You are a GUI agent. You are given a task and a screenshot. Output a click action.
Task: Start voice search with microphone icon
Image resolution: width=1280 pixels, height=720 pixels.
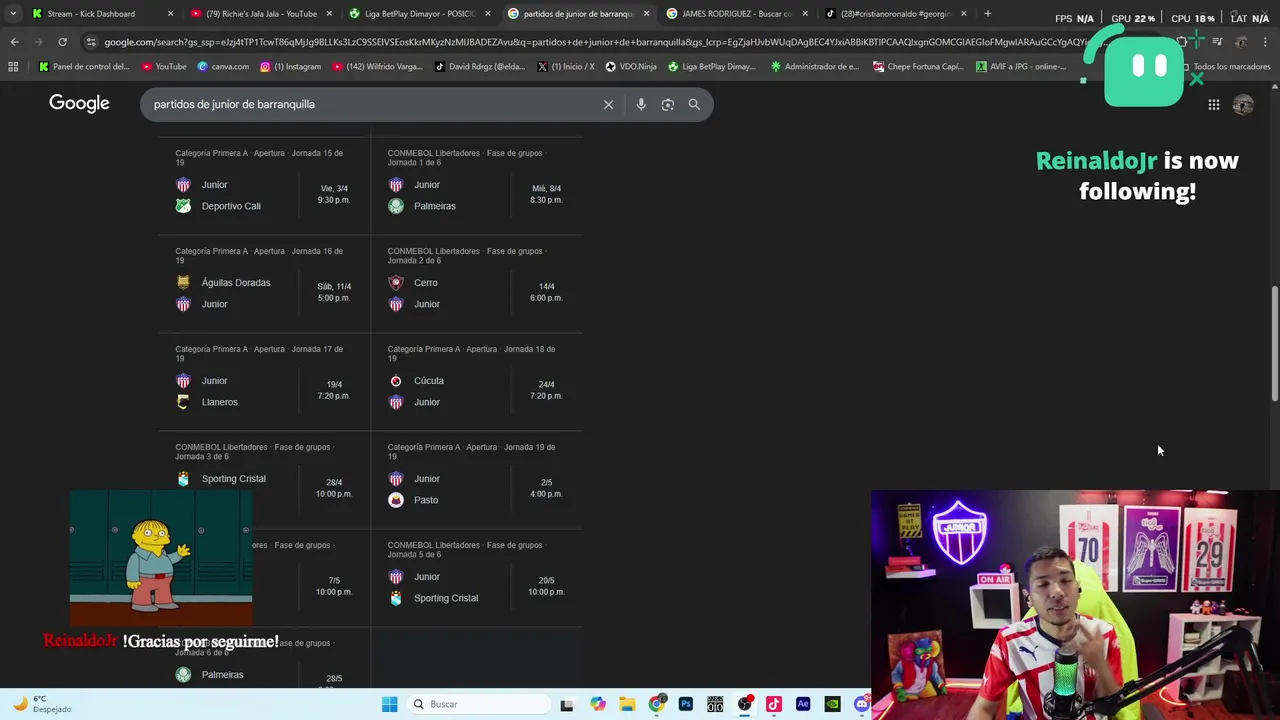[641, 104]
